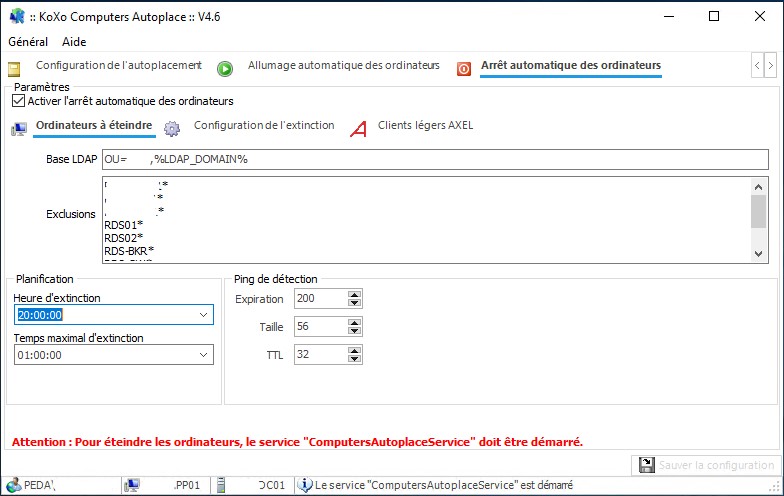Click into the Base LDAP input field
784x496 pixels.
pos(435,160)
